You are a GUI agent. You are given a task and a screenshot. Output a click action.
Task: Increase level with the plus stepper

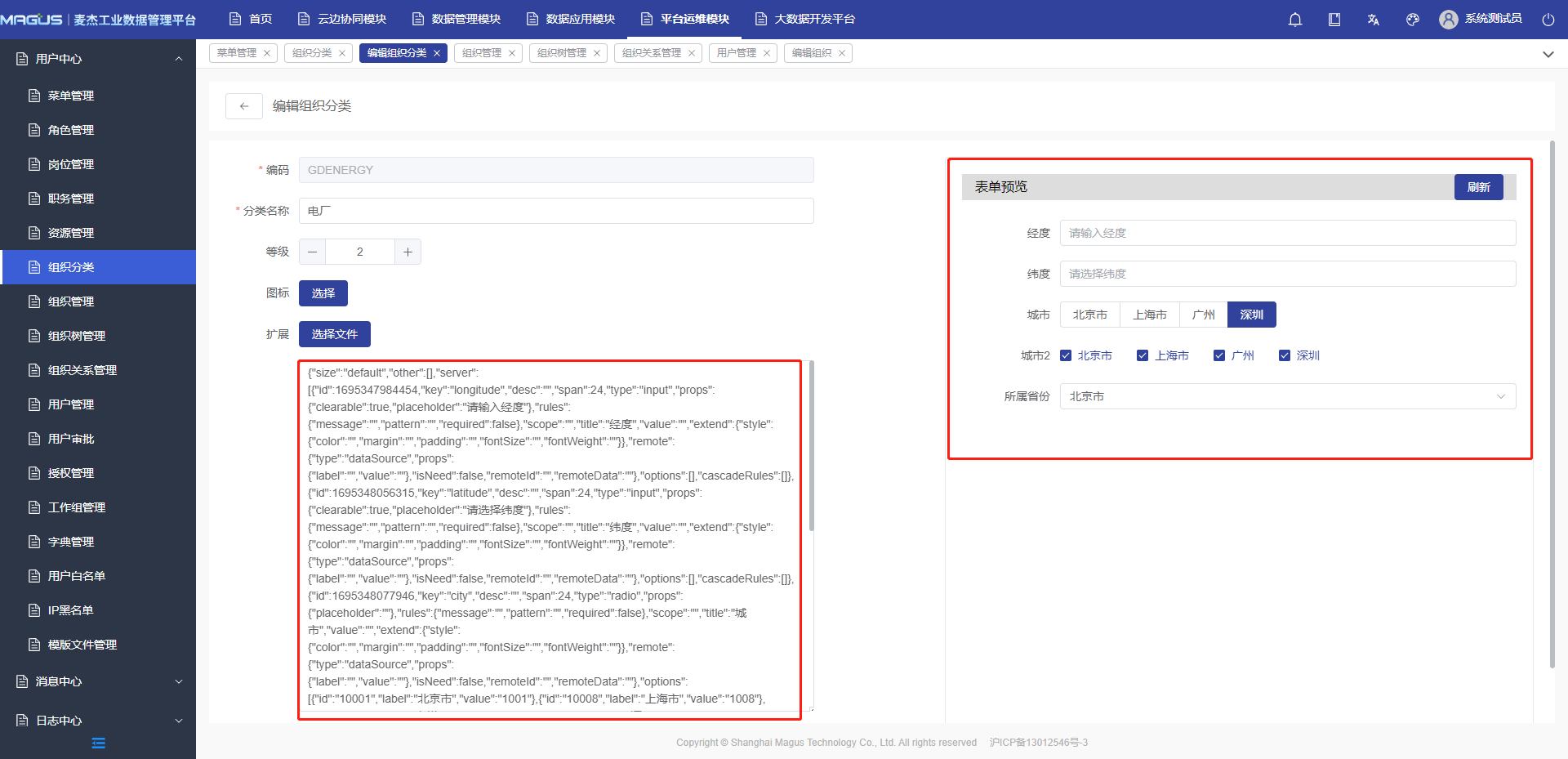pyautogui.click(x=408, y=252)
